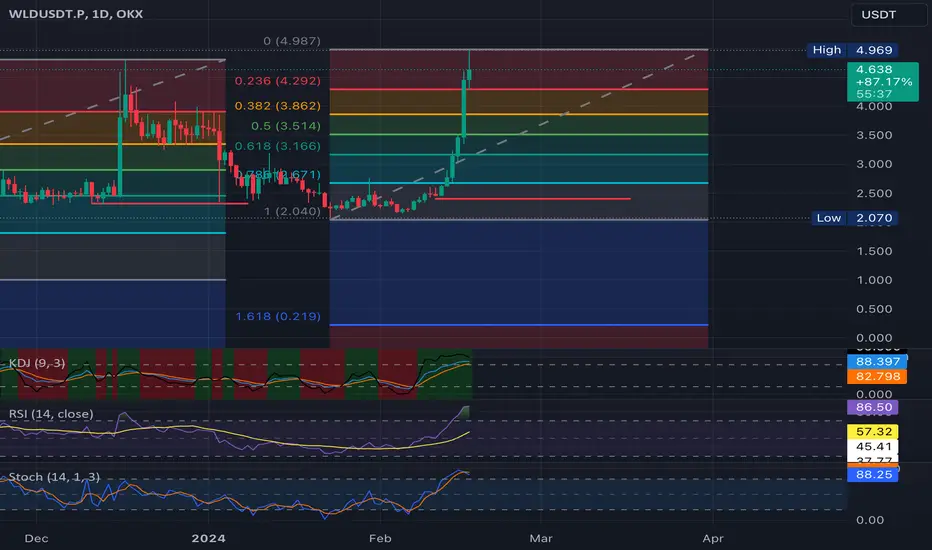
Task: Click the 4.000 price axis tick
Action: [x=874, y=106]
